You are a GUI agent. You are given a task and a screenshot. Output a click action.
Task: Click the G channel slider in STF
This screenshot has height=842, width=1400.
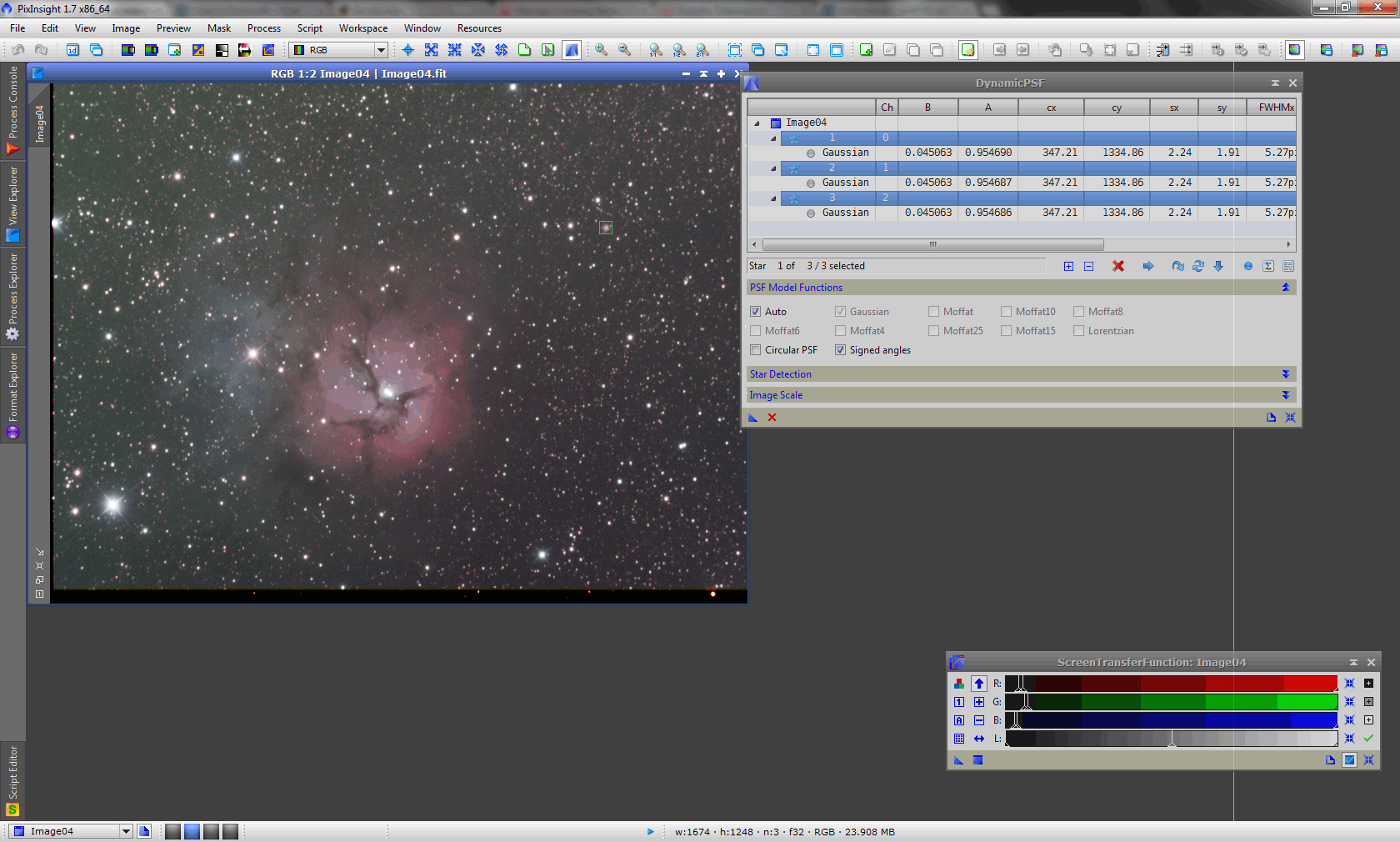(x=1171, y=702)
